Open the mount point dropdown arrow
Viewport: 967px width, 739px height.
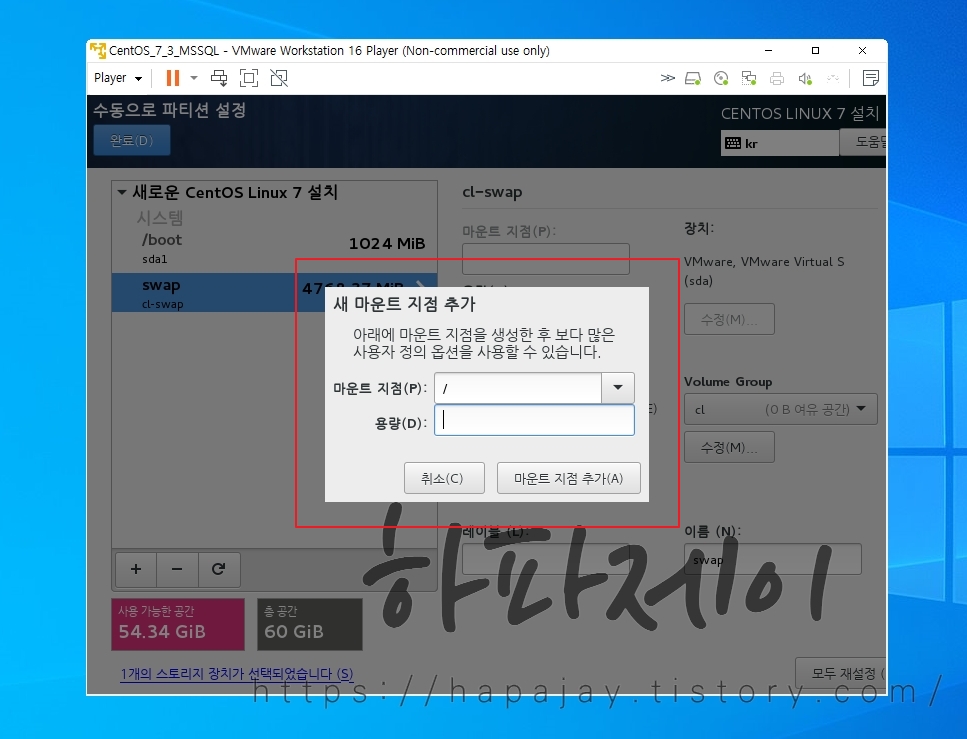click(618, 388)
